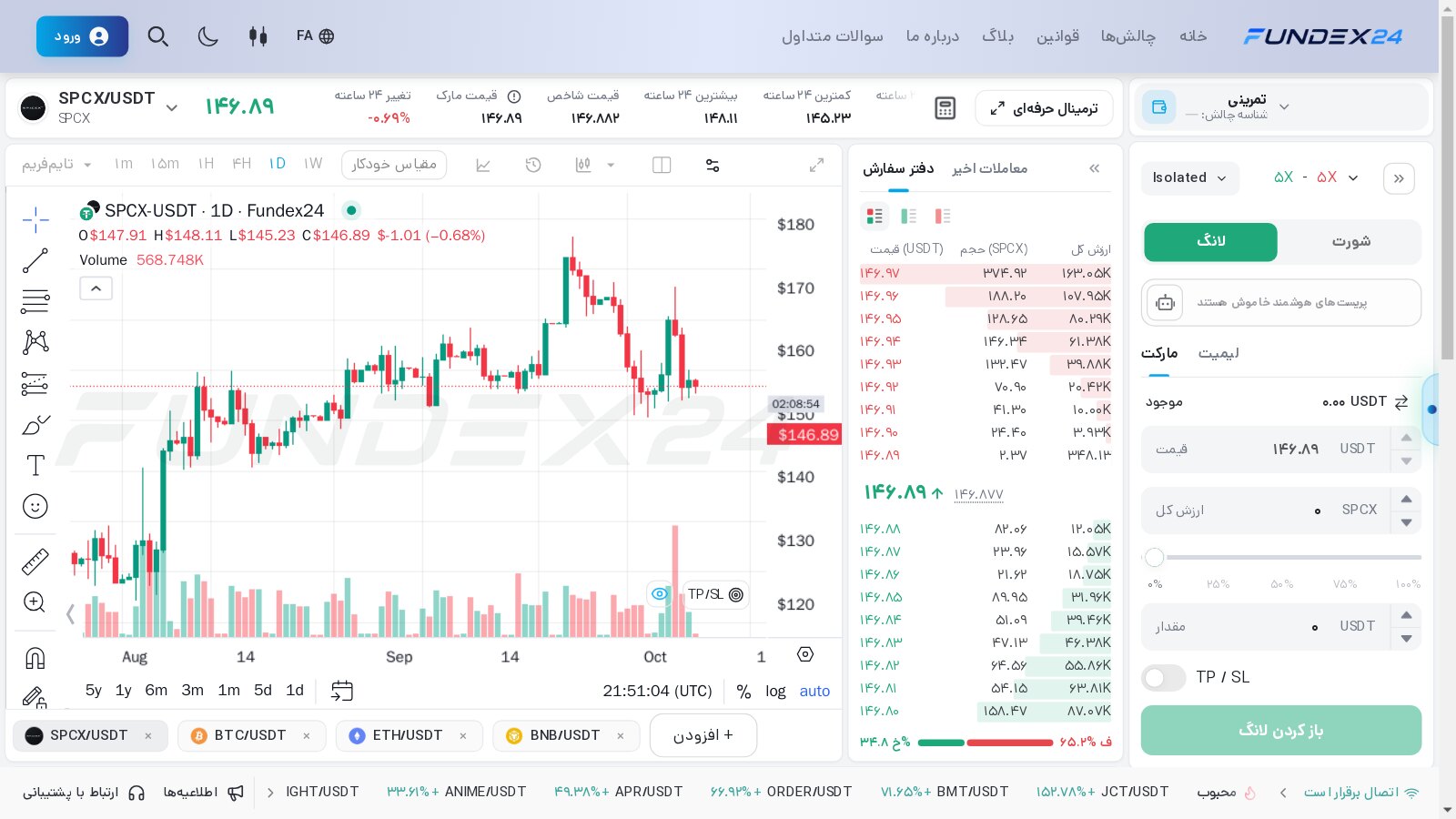Open the chart layout split icon
The image size is (1456, 819).
coord(662,165)
